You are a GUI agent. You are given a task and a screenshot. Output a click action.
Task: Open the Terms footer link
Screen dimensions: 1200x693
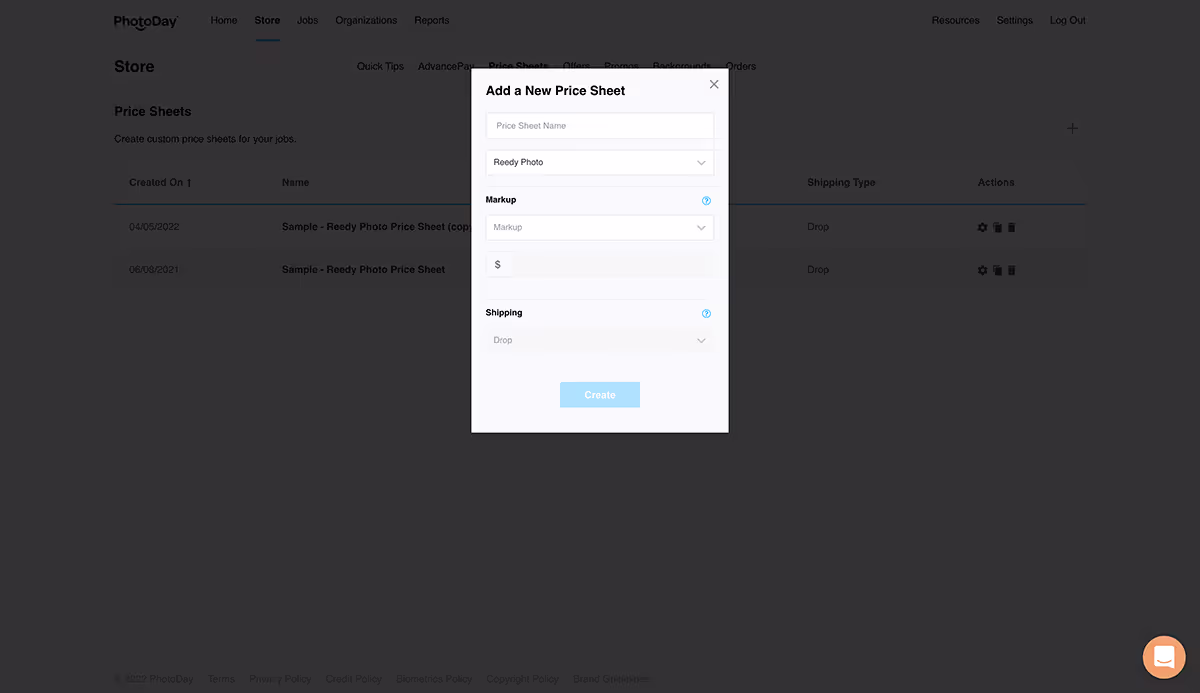221,679
